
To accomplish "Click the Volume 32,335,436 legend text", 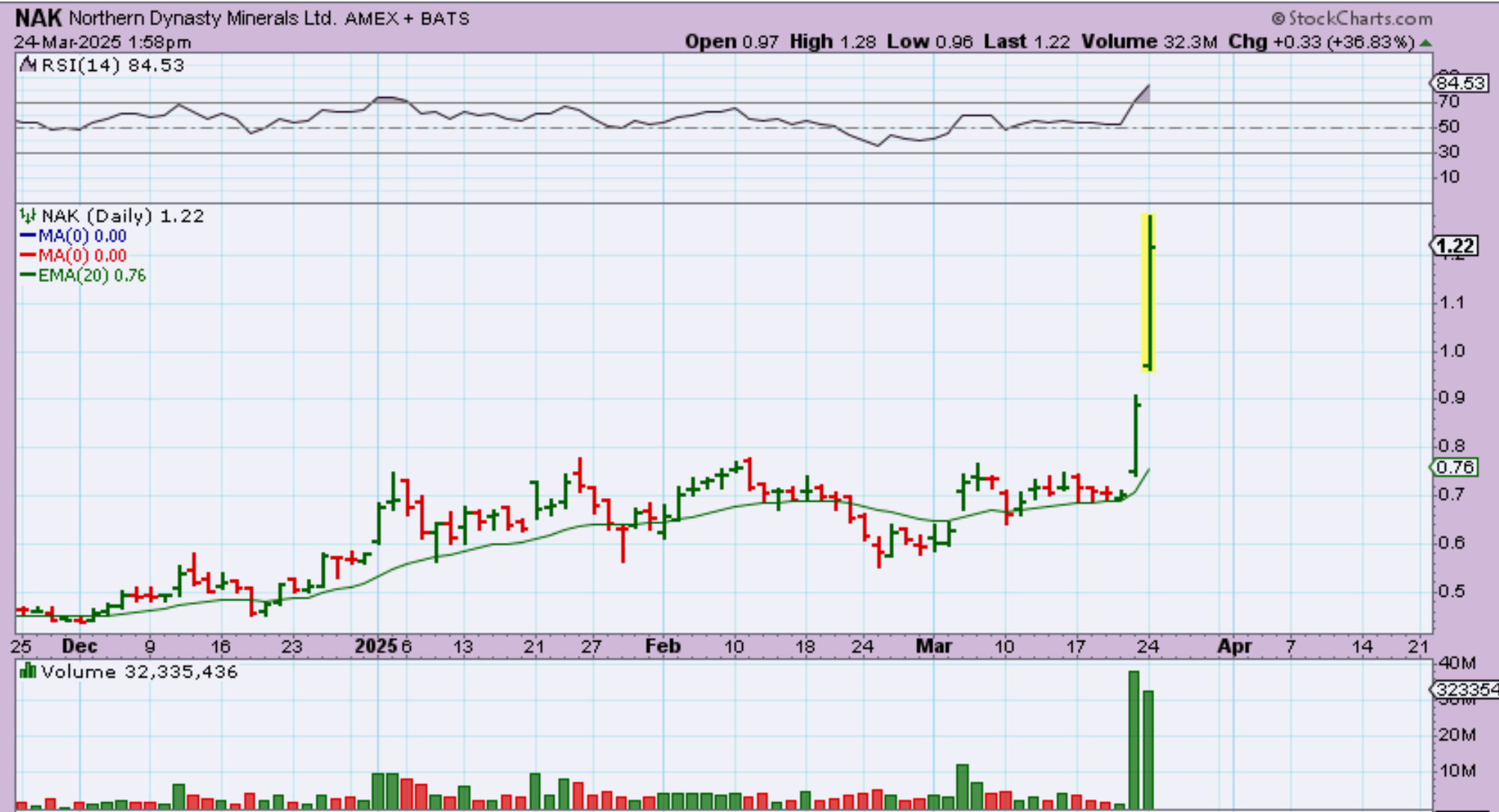I will (139, 671).
